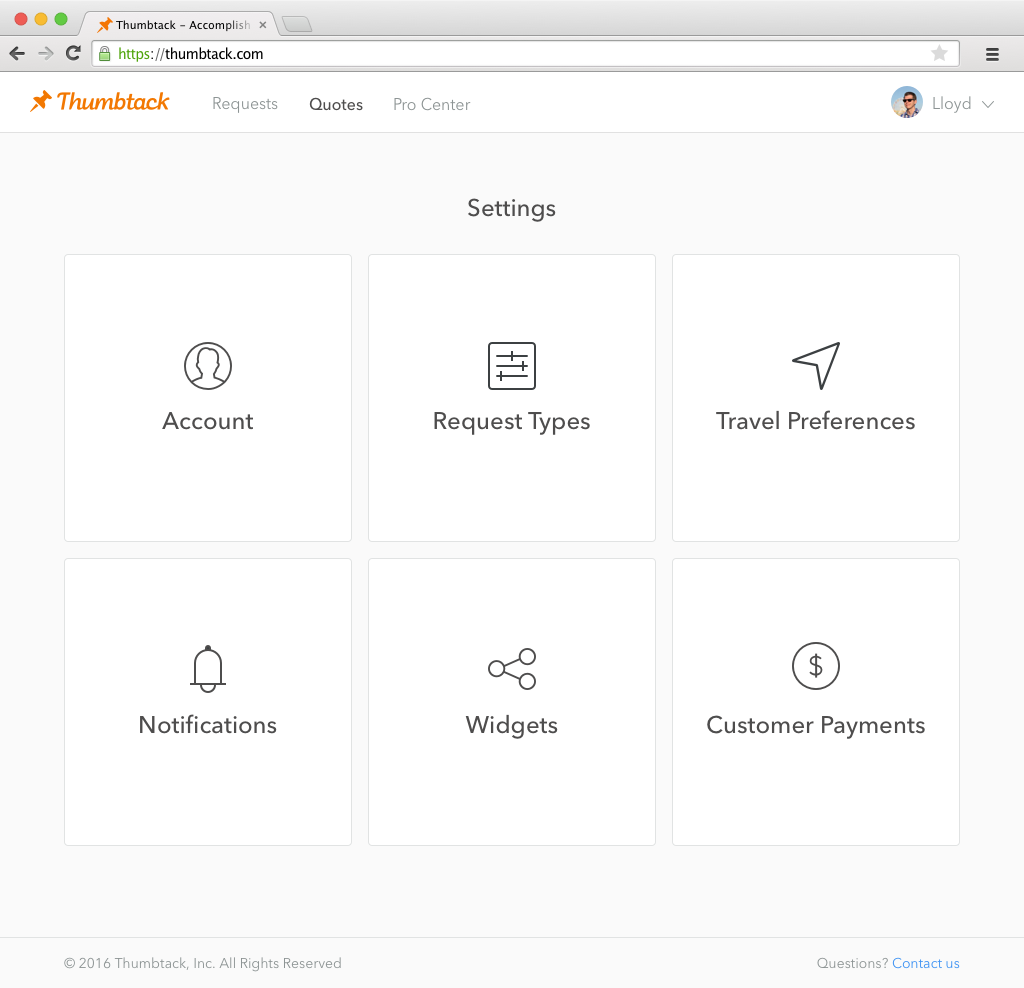Click the Request Types sliders icon
The width and height of the screenshot is (1024, 988).
pyautogui.click(x=512, y=366)
